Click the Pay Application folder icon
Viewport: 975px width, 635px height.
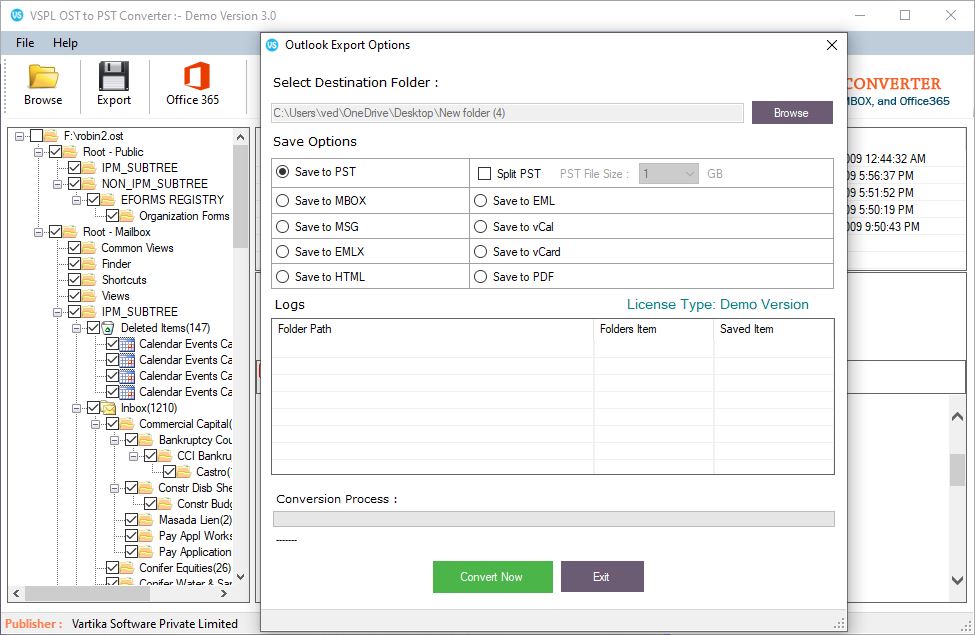(x=146, y=552)
